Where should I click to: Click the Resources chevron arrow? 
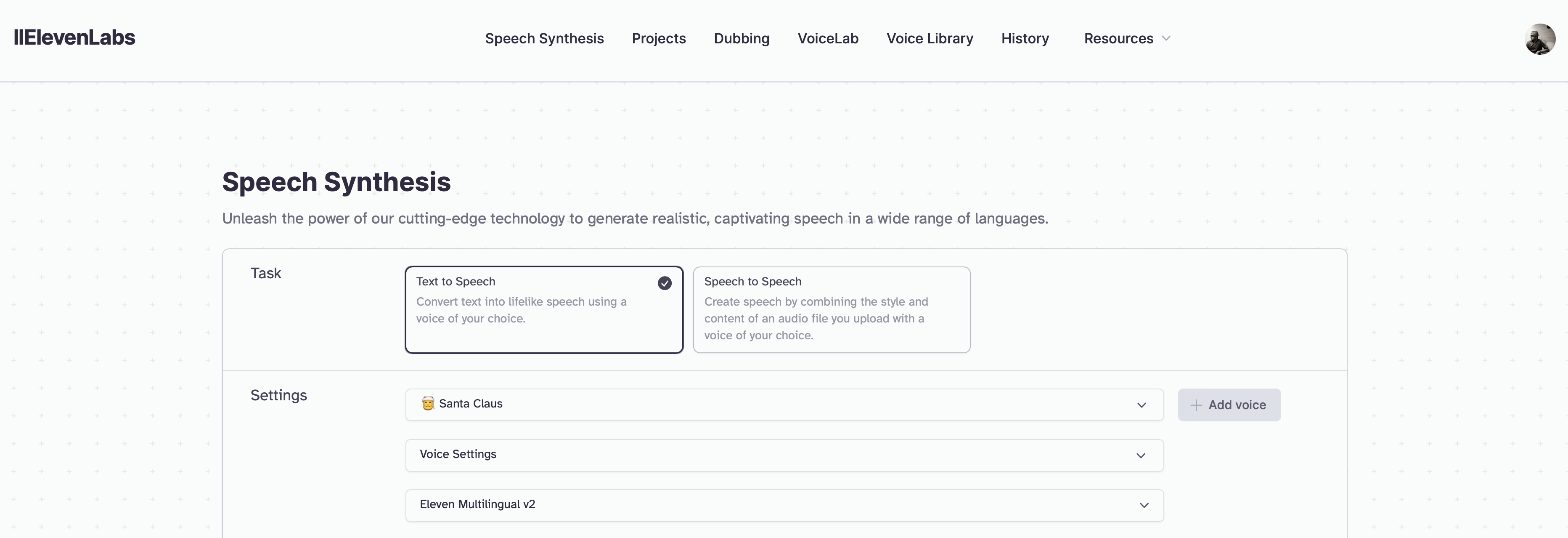click(x=1165, y=38)
